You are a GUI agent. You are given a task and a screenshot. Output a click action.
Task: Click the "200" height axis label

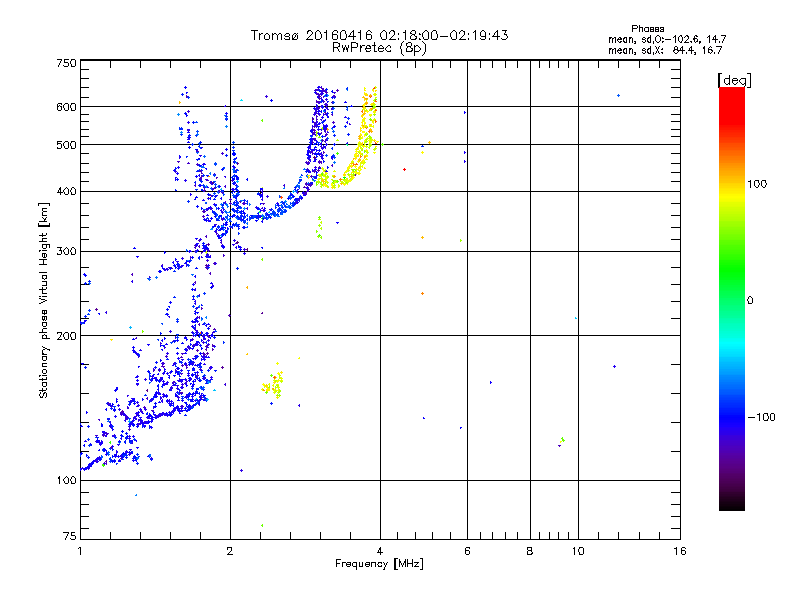(66, 336)
